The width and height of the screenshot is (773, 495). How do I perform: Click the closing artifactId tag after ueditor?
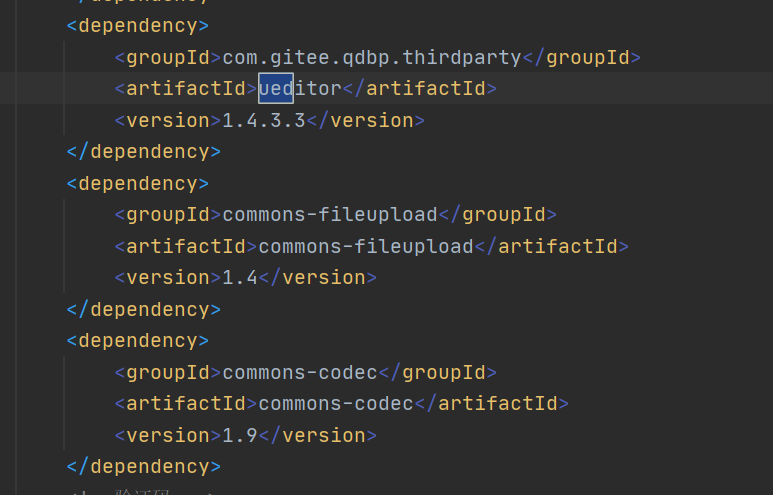click(420, 89)
